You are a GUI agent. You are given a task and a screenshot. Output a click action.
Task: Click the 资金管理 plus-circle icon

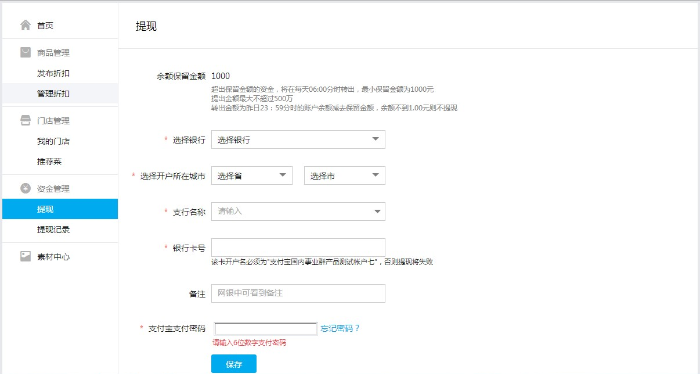coord(25,188)
